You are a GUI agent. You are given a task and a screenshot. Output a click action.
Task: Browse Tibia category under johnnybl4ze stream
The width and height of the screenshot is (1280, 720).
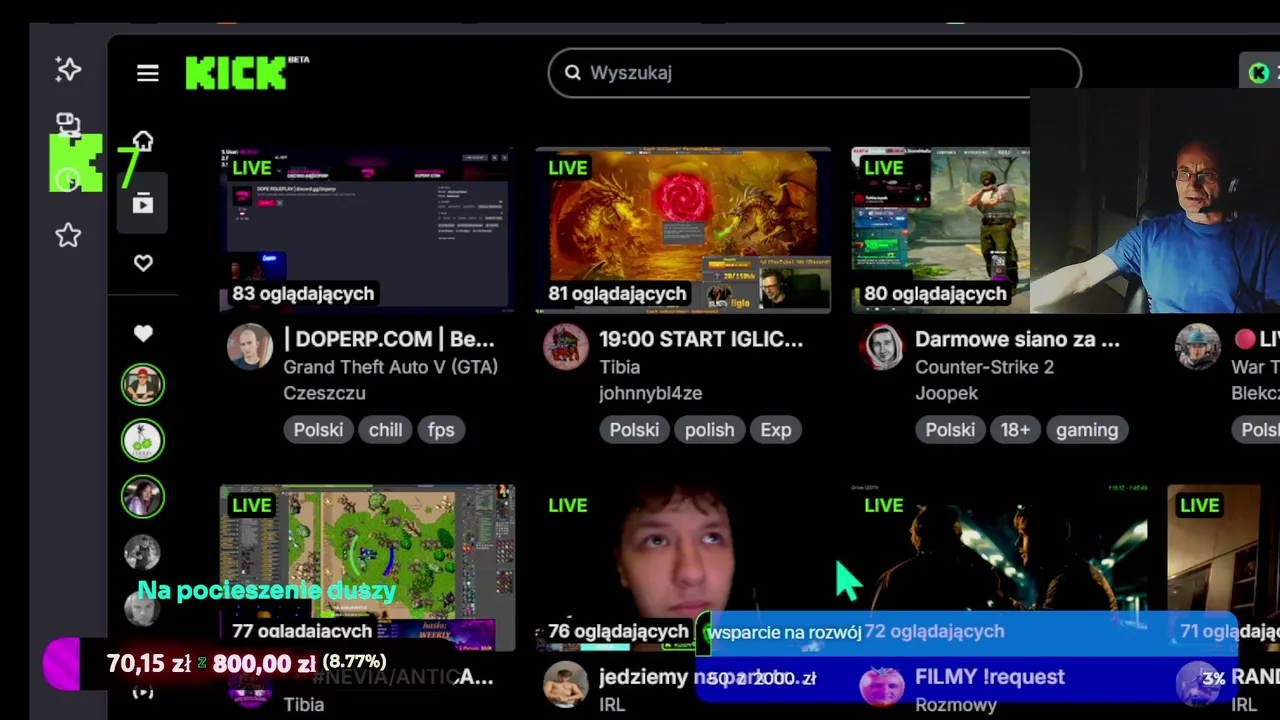point(619,367)
